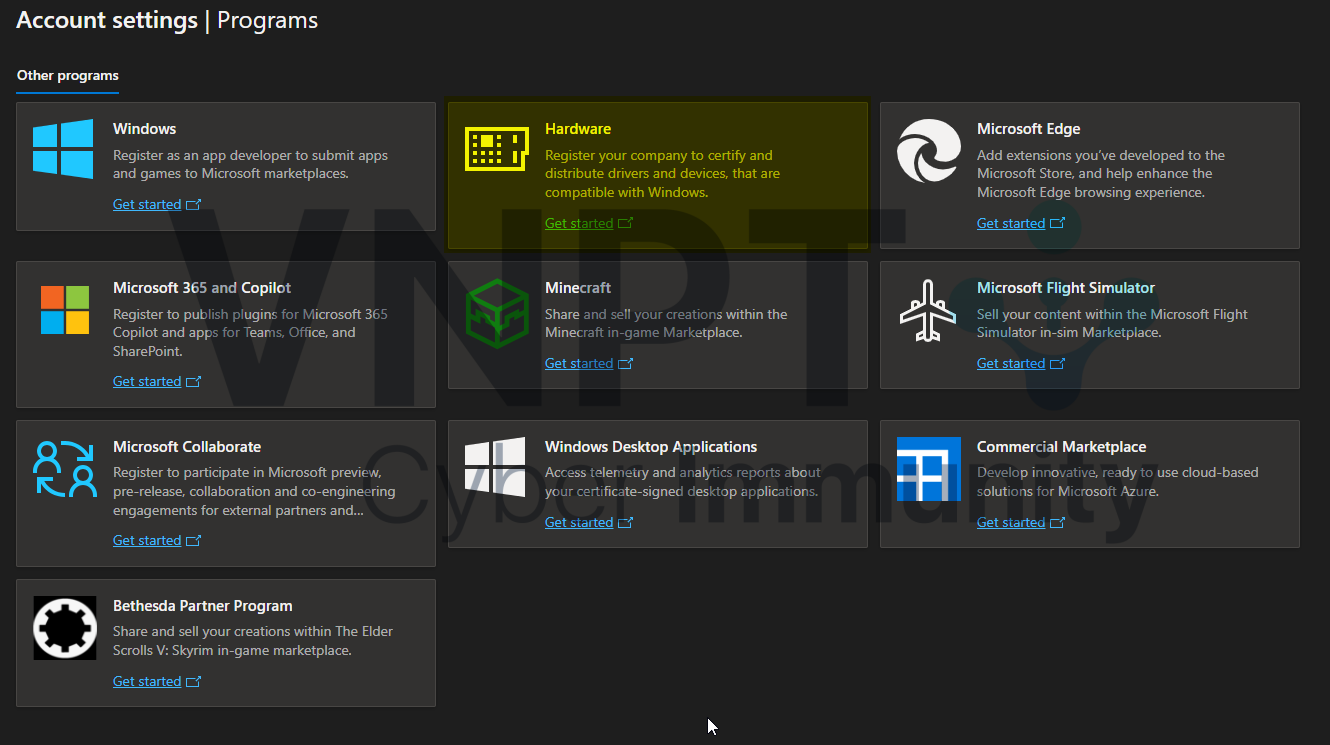Click the Collaborate description about preview engagements

pyautogui.click(x=254, y=491)
